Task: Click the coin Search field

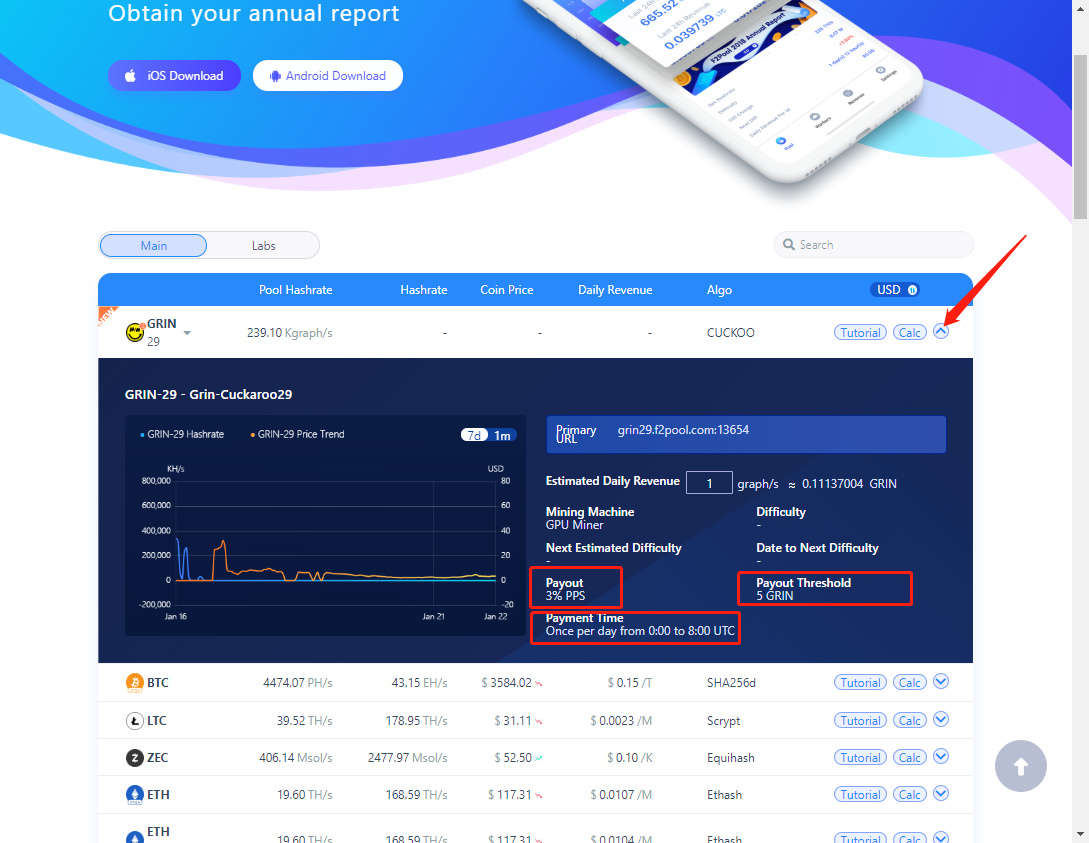Action: coord(874,244)
